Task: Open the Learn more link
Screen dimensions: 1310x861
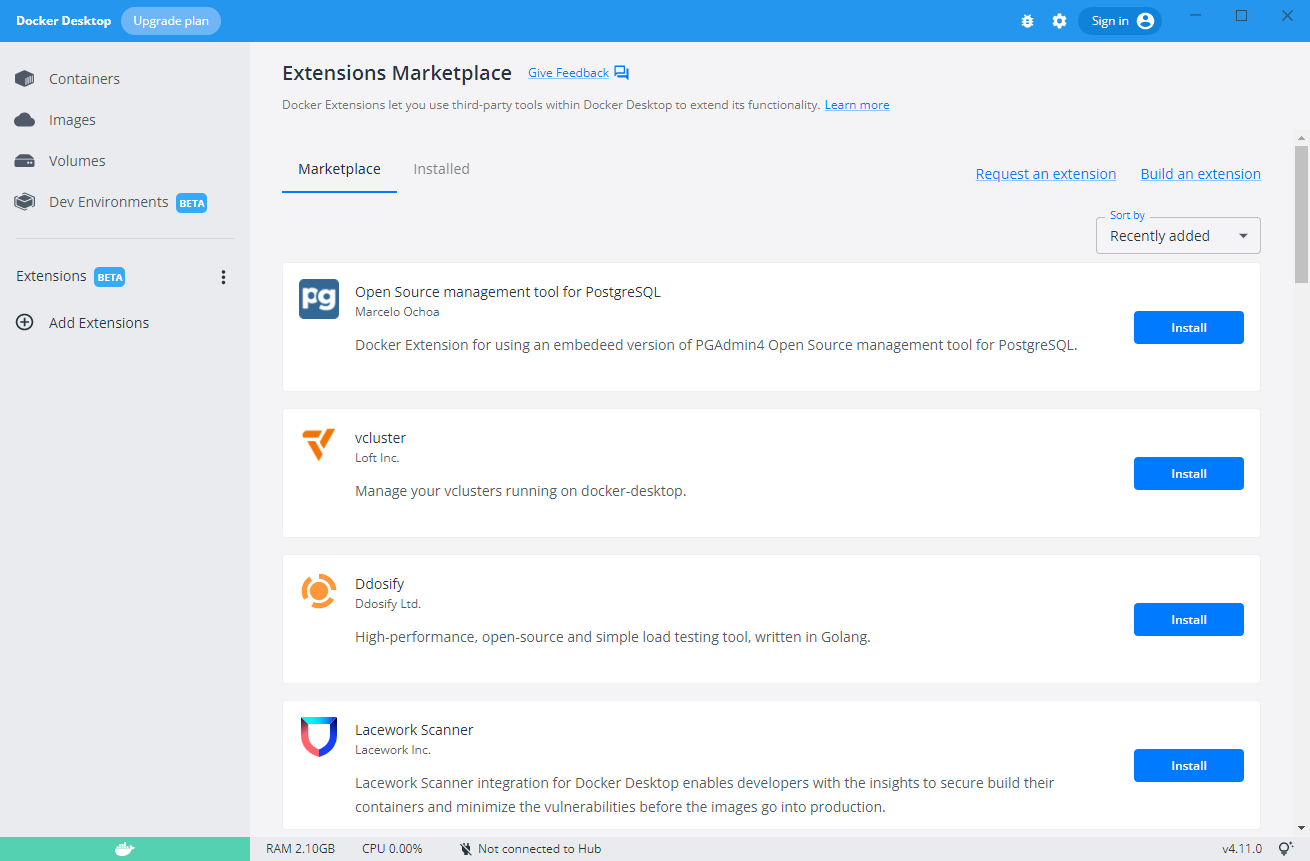Action: 857,105
